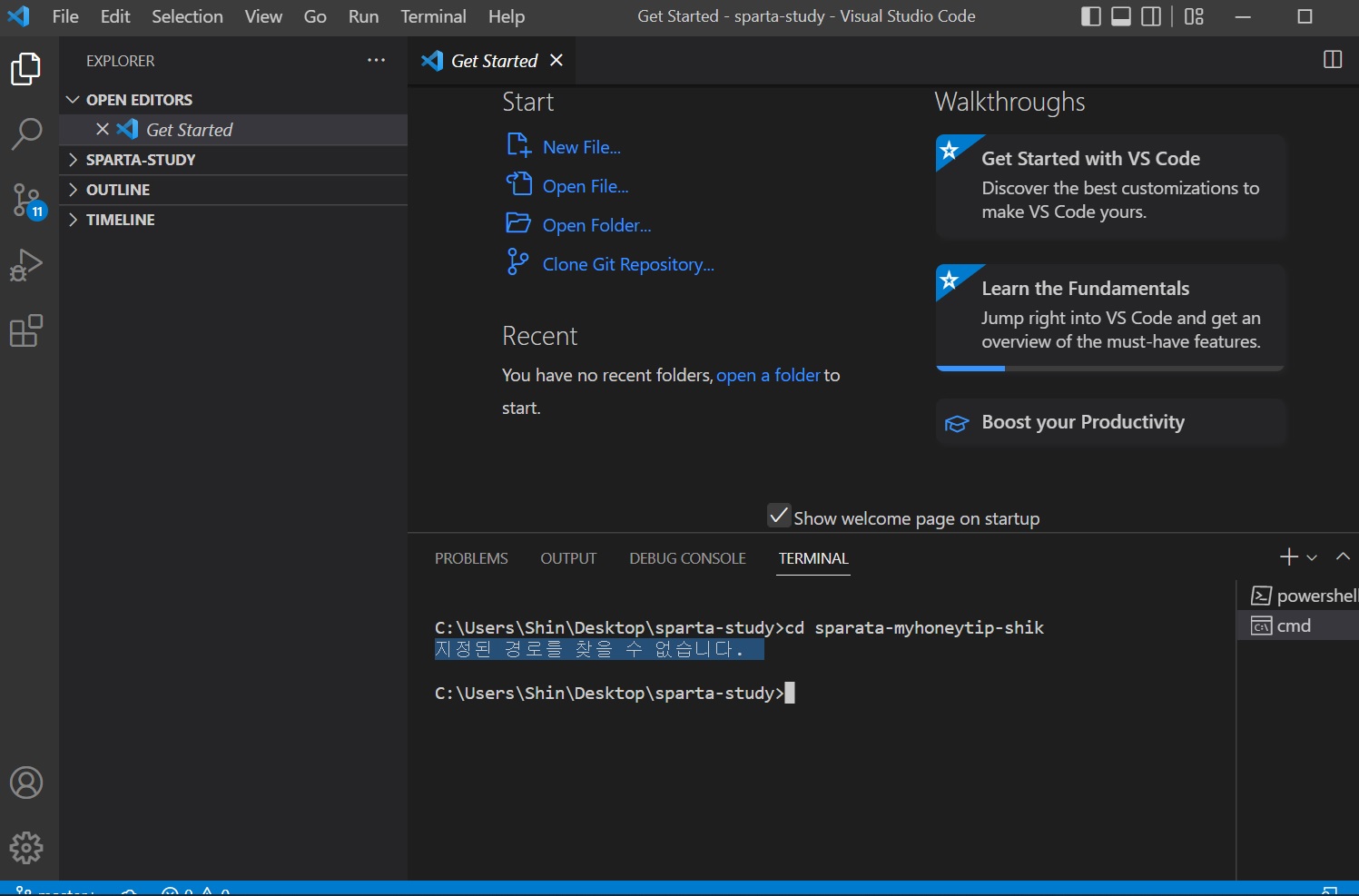Screen dimensions: 1359x896
Task: Launch a new terminal with plus icon
Action: pyautogui.click(x=1288, y=556)
